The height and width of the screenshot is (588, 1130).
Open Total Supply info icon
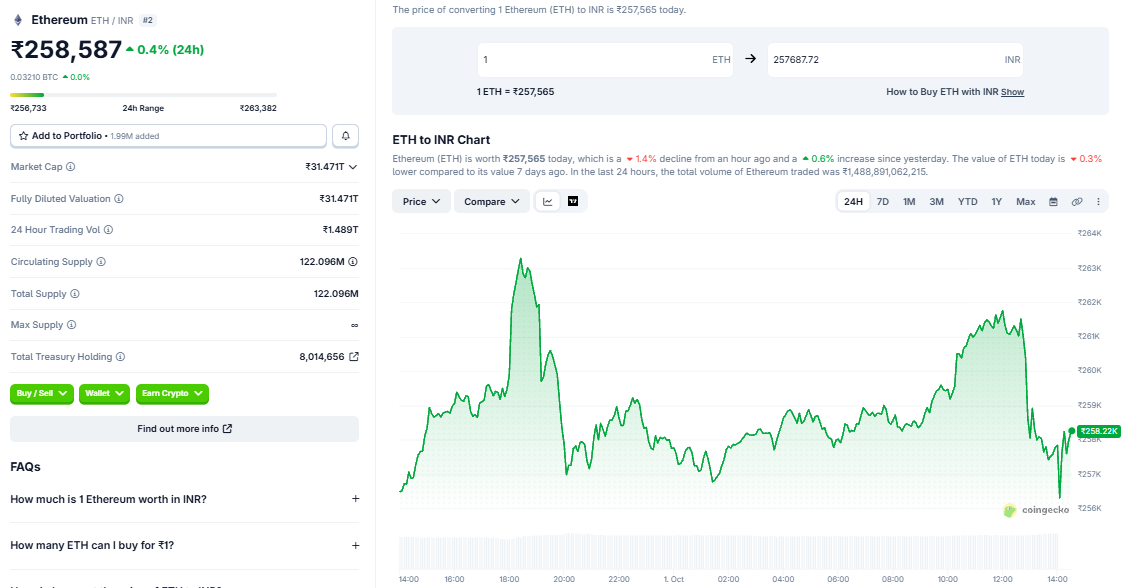coord(75,293)
